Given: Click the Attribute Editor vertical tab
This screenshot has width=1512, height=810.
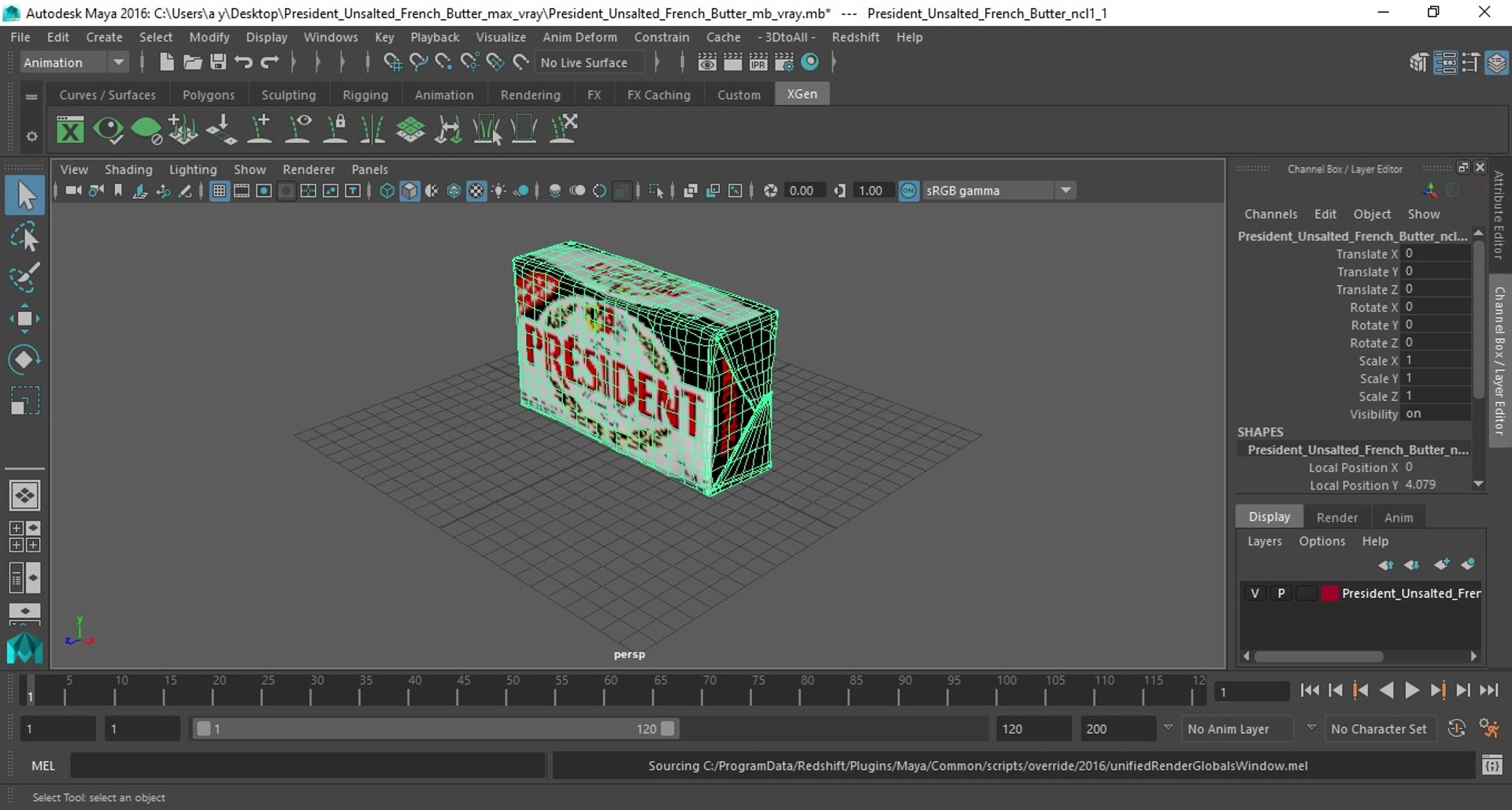Looking at the screenshot, I should (x=1499, y=214).
